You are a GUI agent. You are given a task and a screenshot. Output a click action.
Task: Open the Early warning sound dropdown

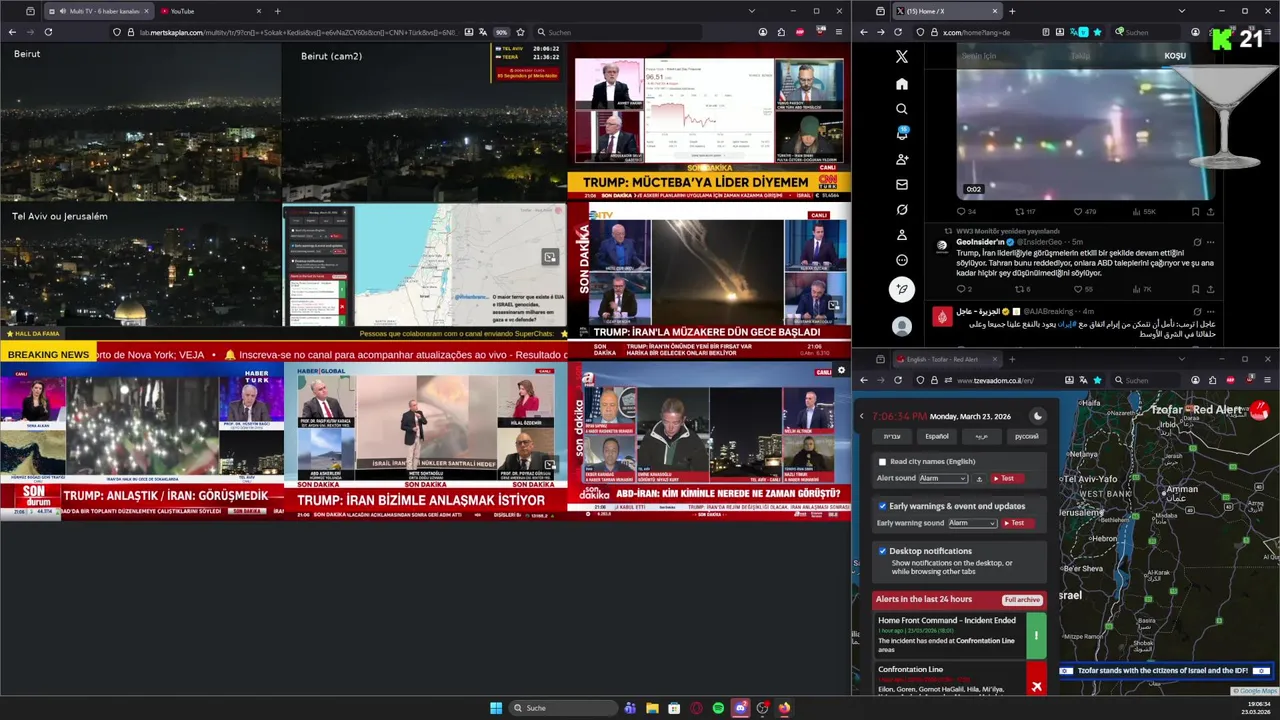[x=973, y=523]
